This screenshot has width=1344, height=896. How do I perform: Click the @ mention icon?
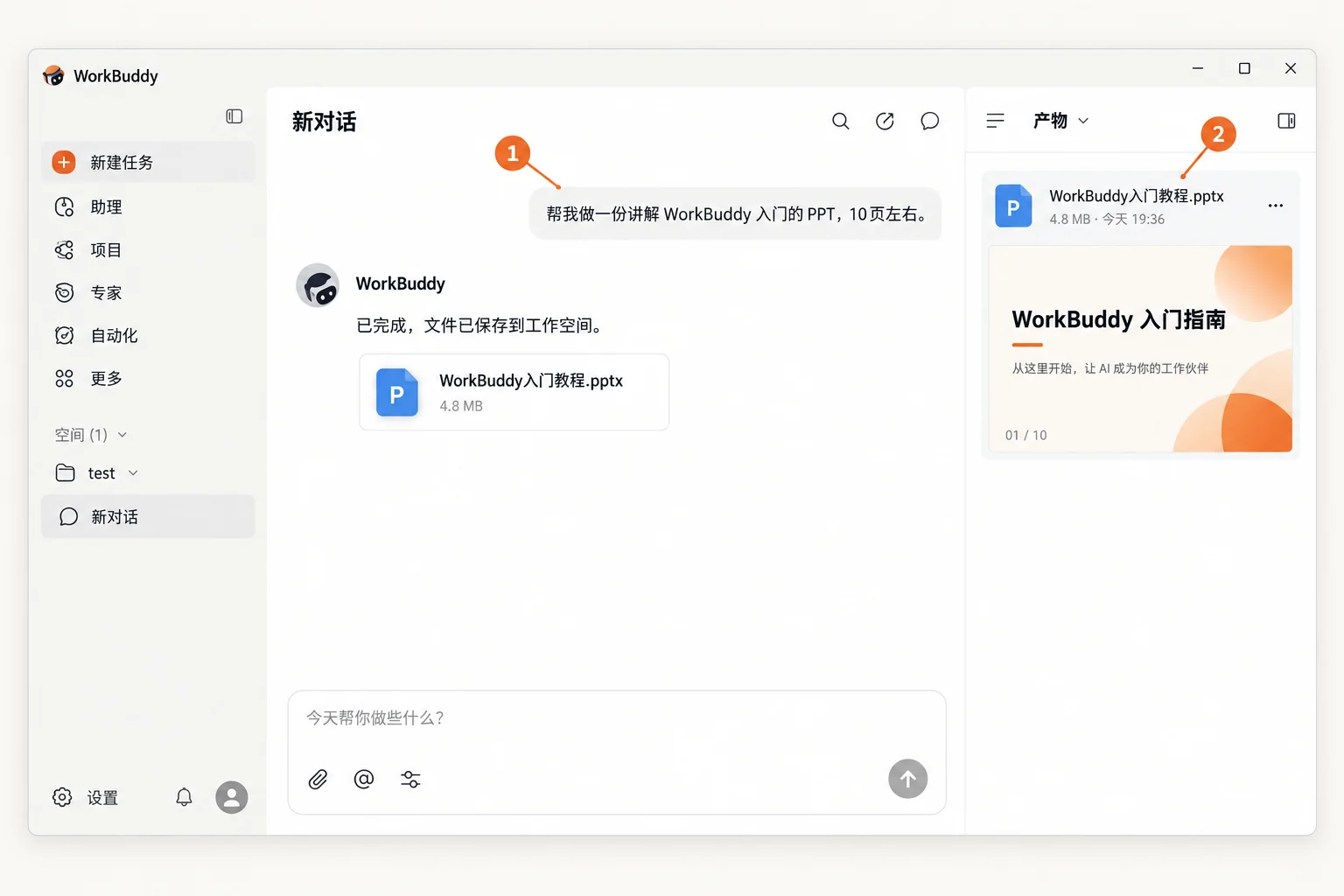[x=364, y=779]
